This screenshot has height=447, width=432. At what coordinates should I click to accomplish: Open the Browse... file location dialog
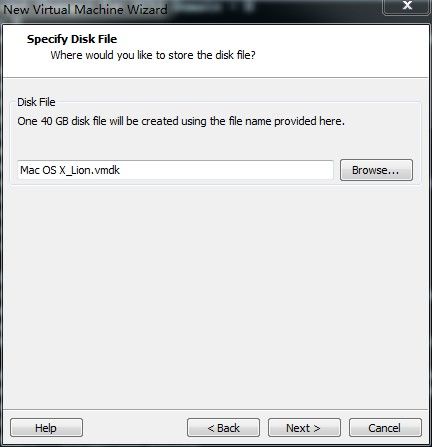click(x=376, y=170)
